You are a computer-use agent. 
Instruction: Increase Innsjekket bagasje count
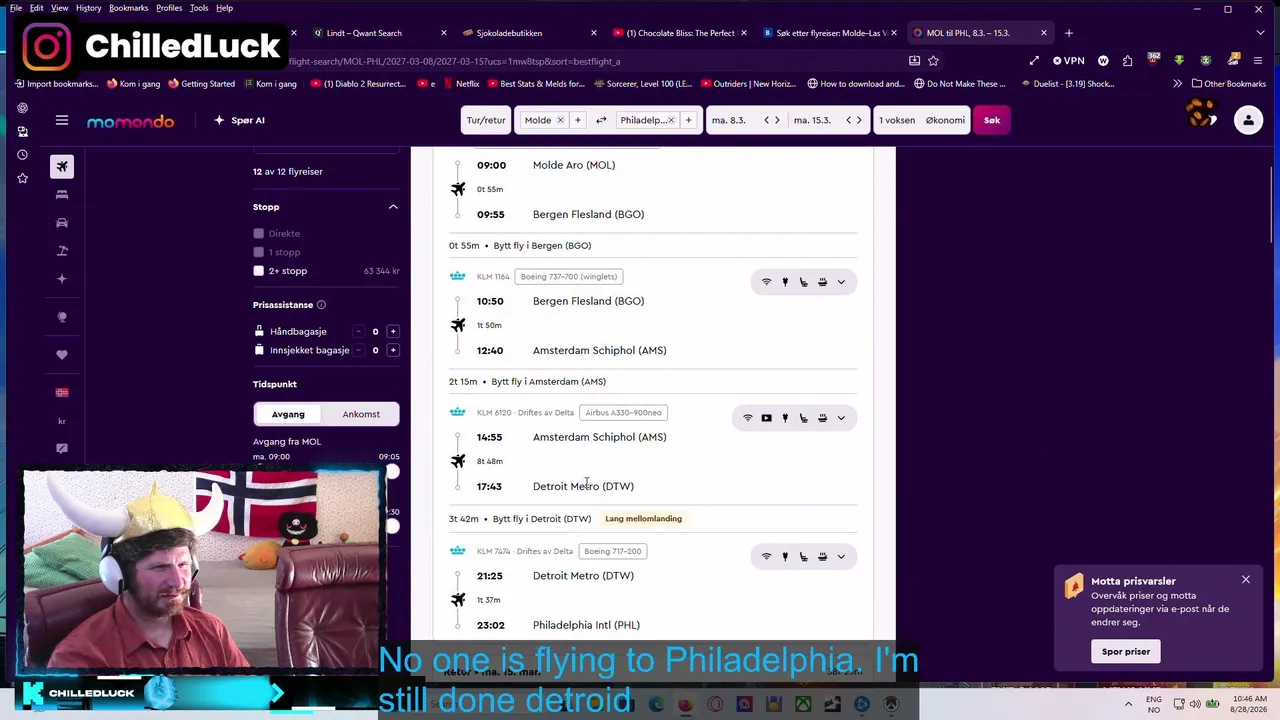pos(393,350)
